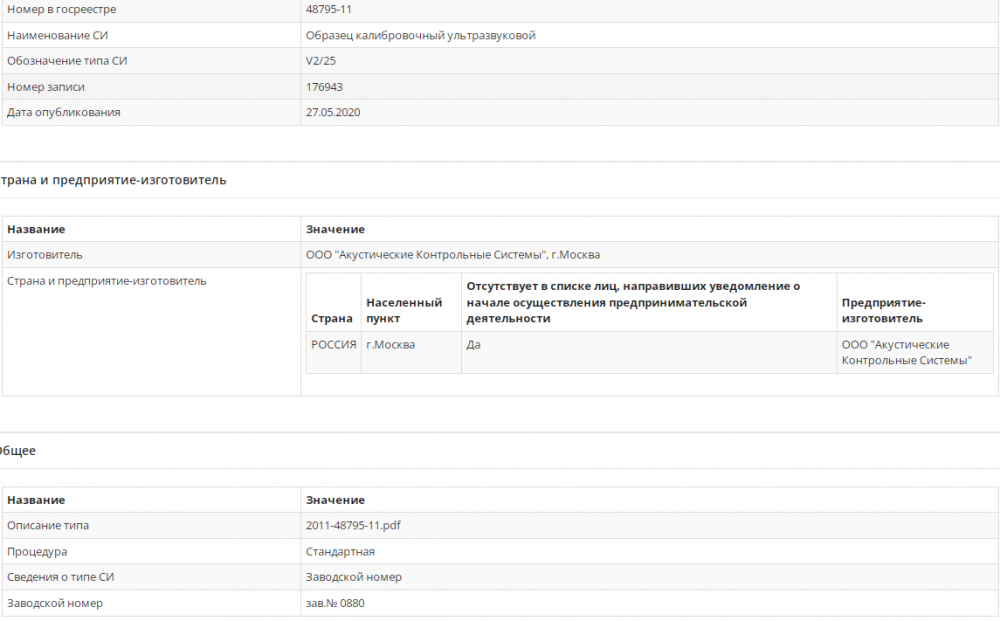Click the Общее section heading
This screenshot has height=621, width=1000.
(18, 451)
